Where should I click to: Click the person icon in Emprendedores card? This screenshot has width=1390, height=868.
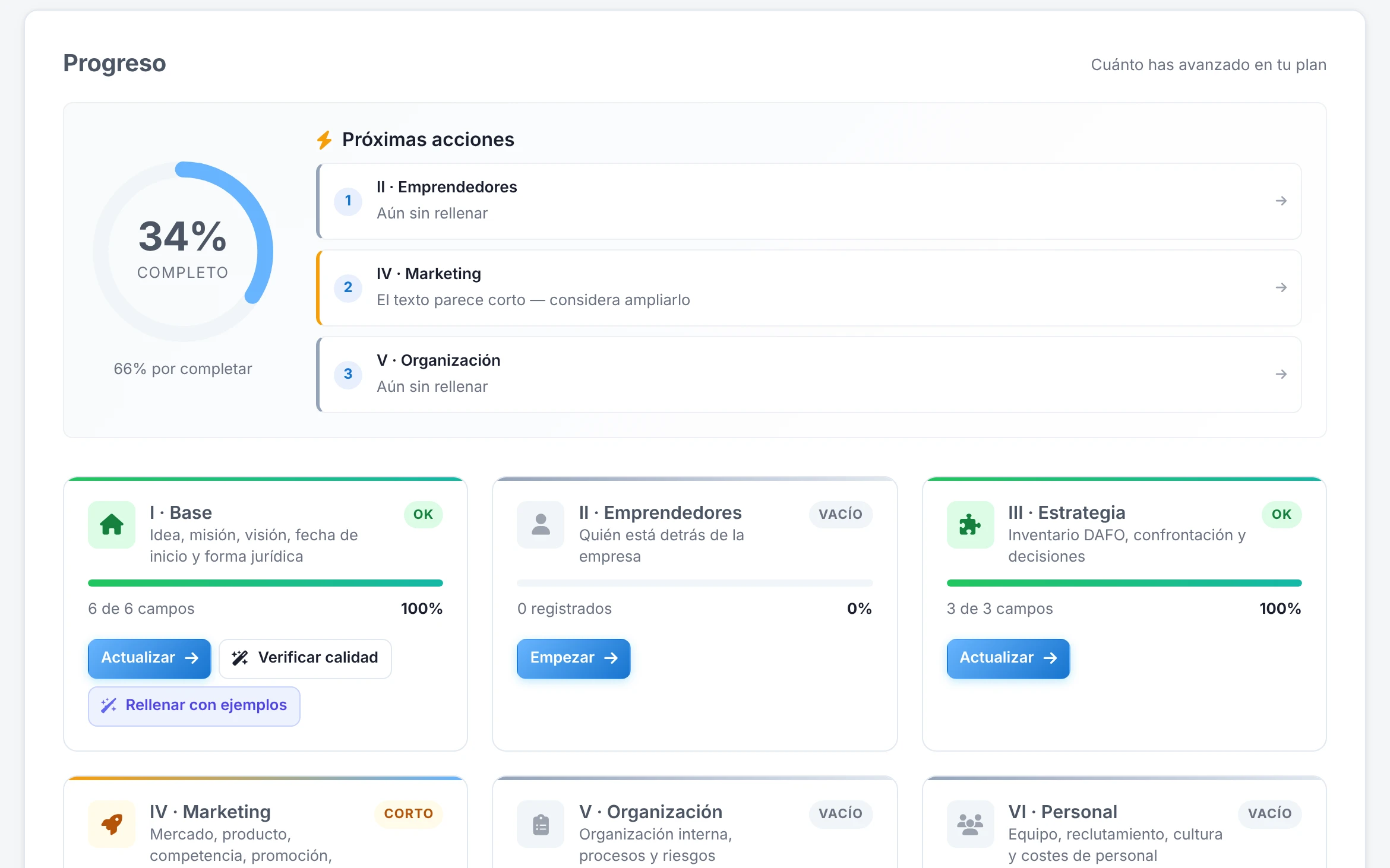click(541, 525)
